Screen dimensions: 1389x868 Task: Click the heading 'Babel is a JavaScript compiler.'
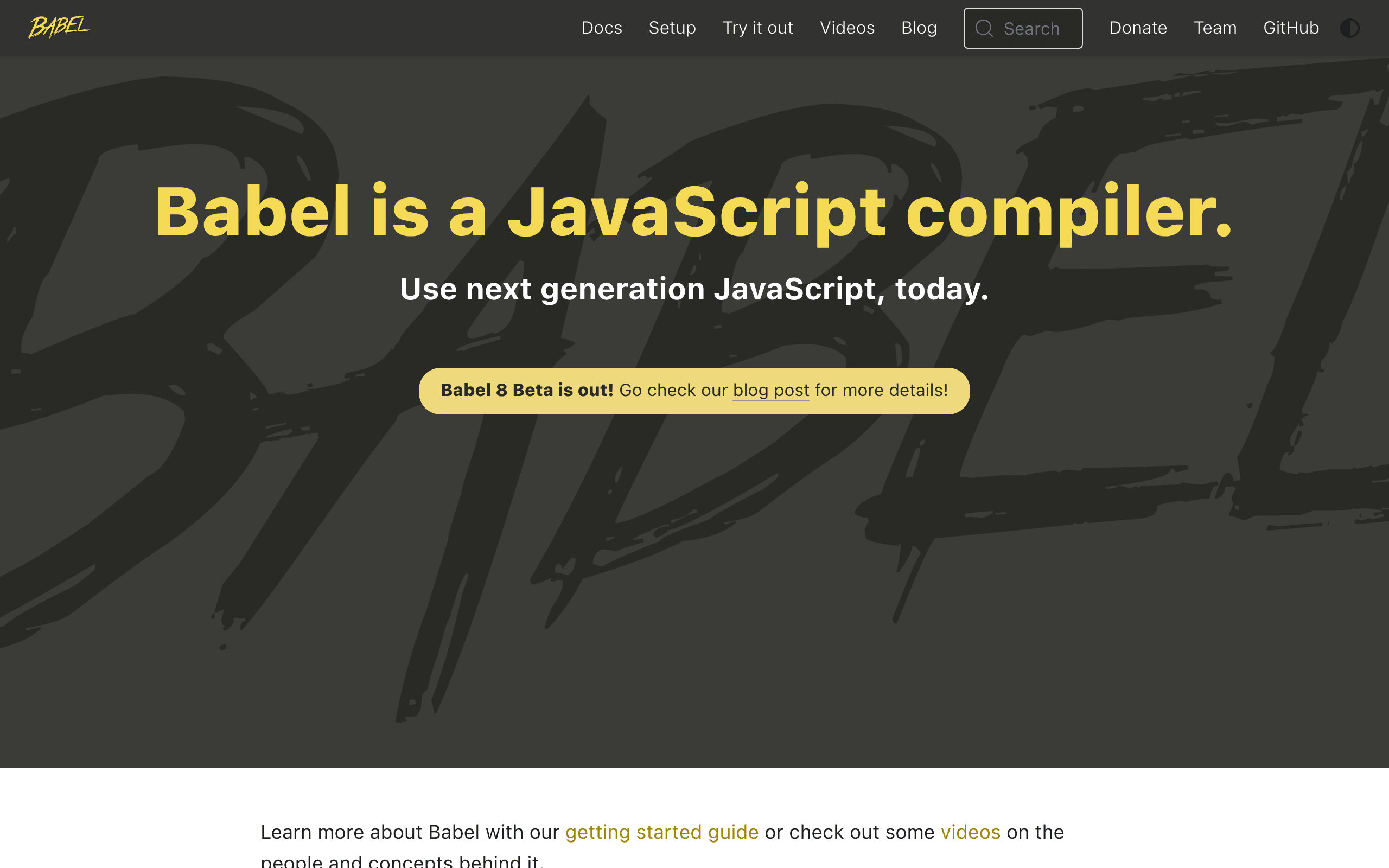pos(694,213)
